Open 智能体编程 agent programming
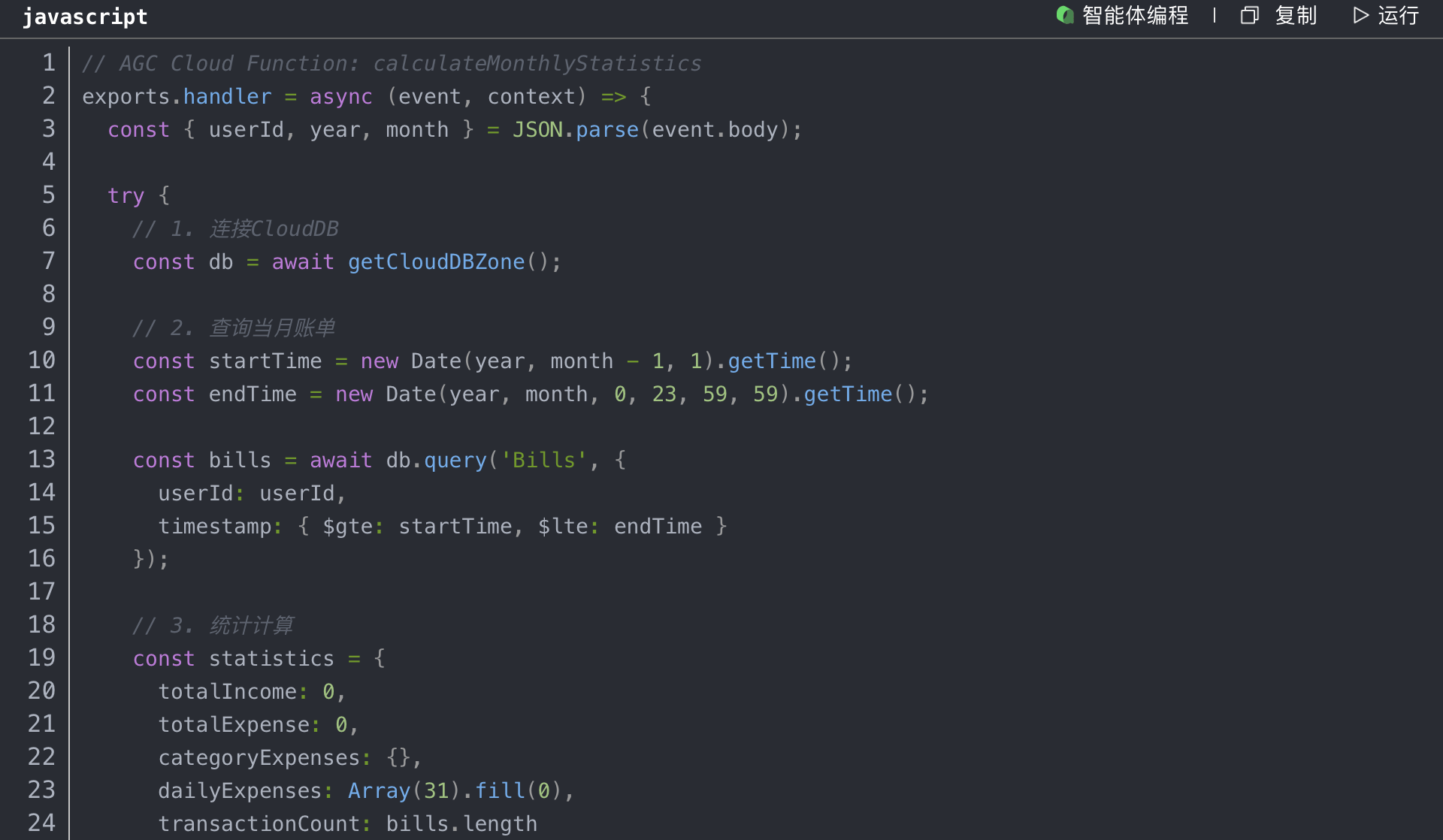Image resolution: width=1443 pixels, height=840 pixels. (x=1135, y=15)
